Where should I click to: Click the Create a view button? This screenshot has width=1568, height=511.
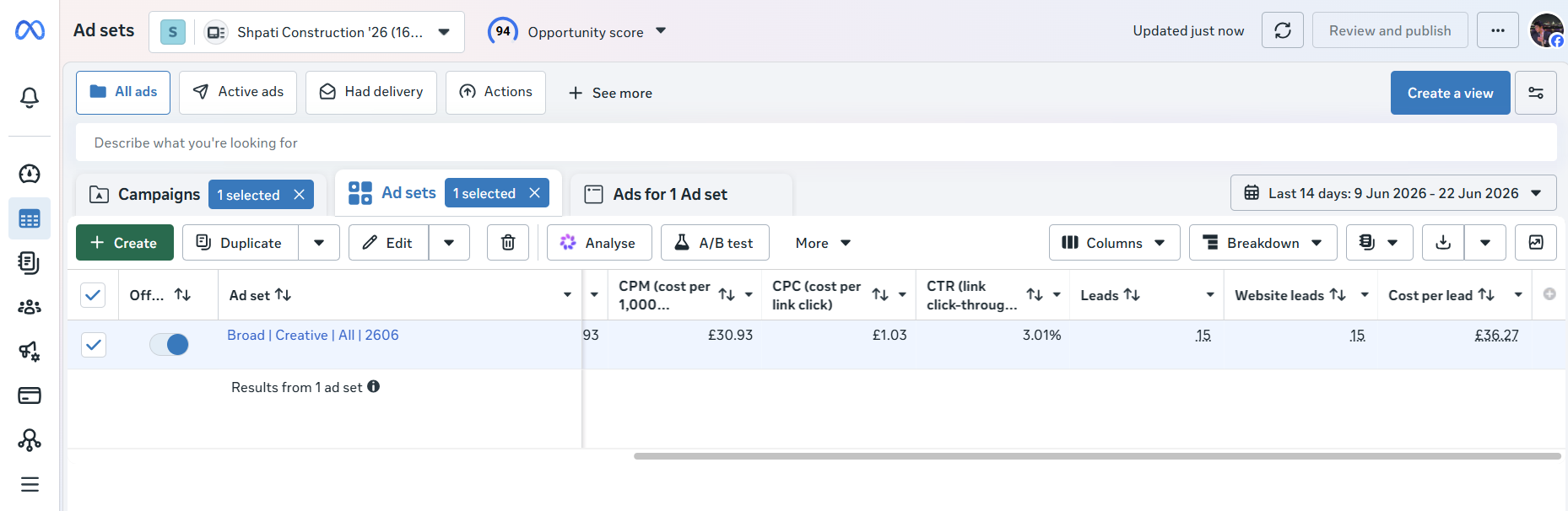pos(1450,93)
